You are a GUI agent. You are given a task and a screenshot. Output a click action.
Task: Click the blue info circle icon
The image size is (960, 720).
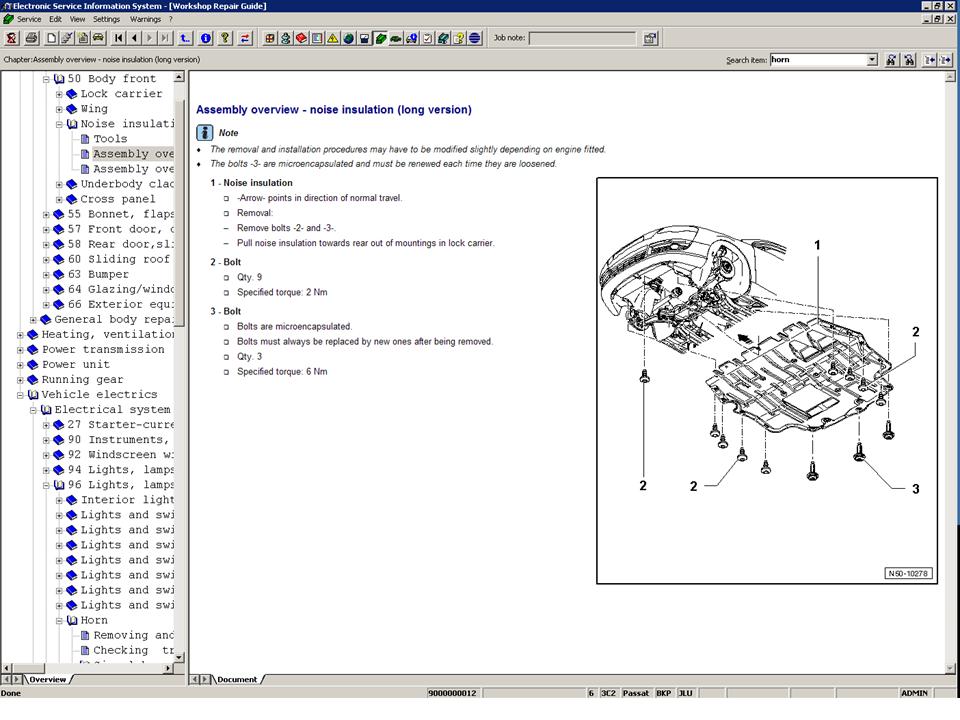click(206, 38)
